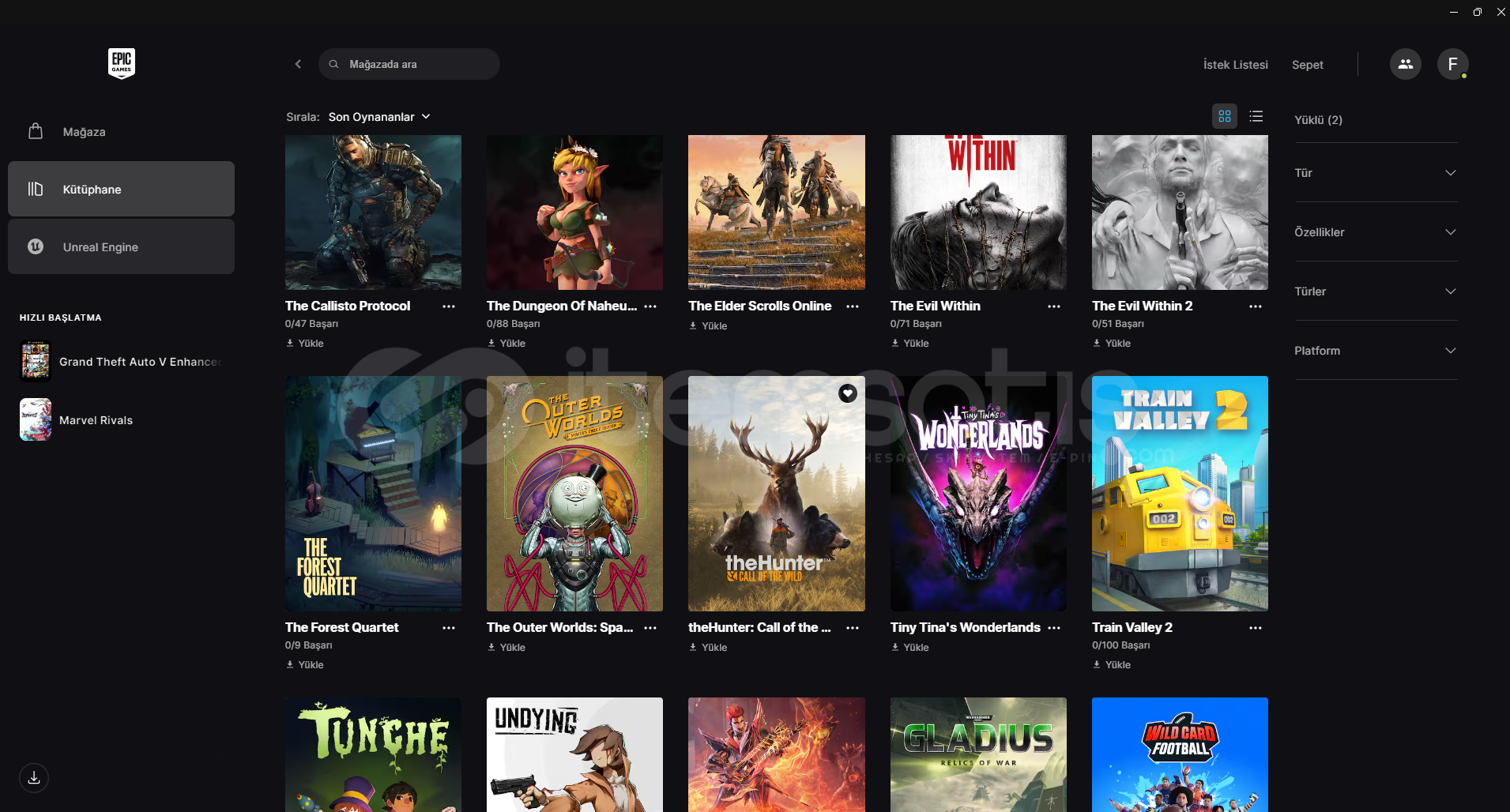The height and width of the screenshot is (812, 1510).
Task: Click Yükle under The Dungeon Of Naheulbeuk
Action: pos(506,344)
